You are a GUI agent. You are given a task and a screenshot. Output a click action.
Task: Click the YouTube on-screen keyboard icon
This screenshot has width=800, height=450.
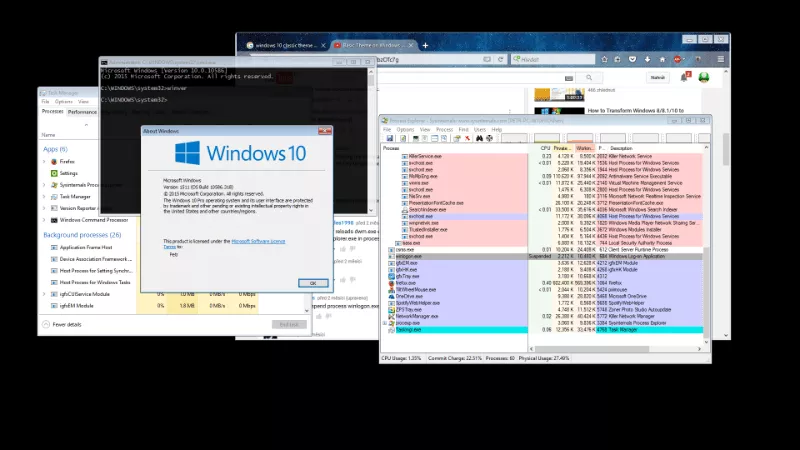[x=569, y=78]
